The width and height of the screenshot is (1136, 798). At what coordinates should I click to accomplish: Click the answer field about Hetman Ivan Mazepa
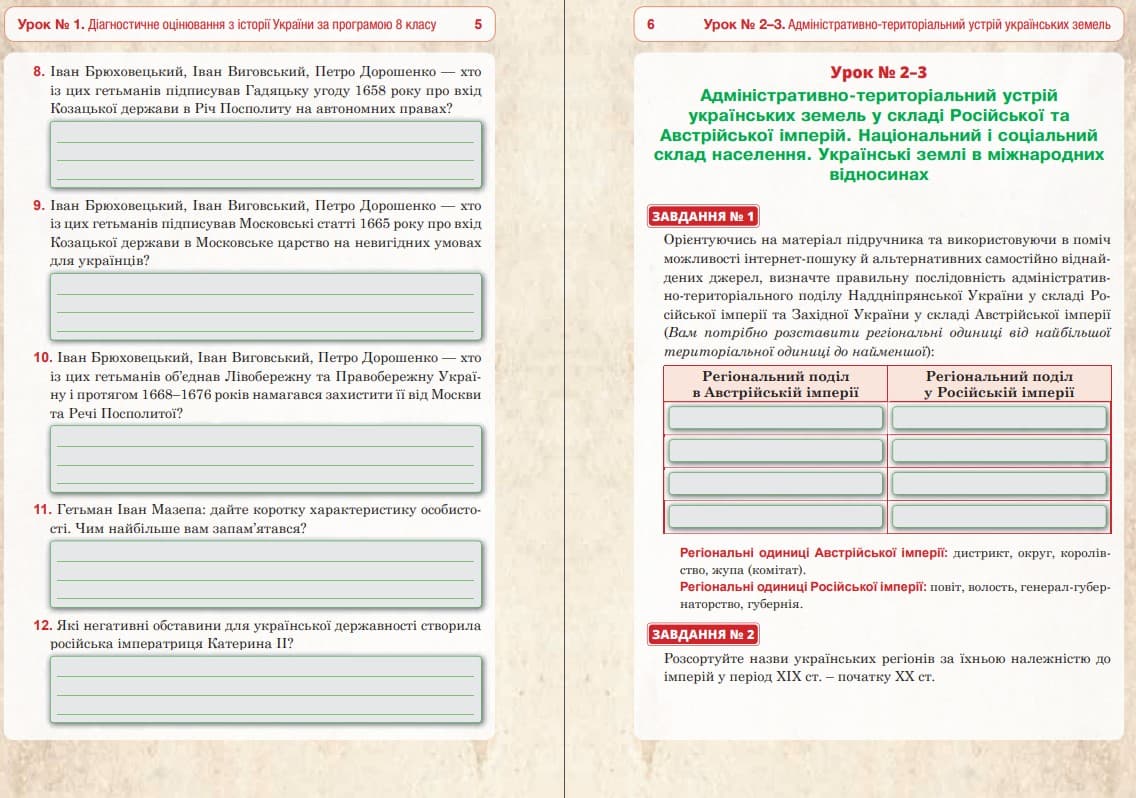click(x=265, y=573)
